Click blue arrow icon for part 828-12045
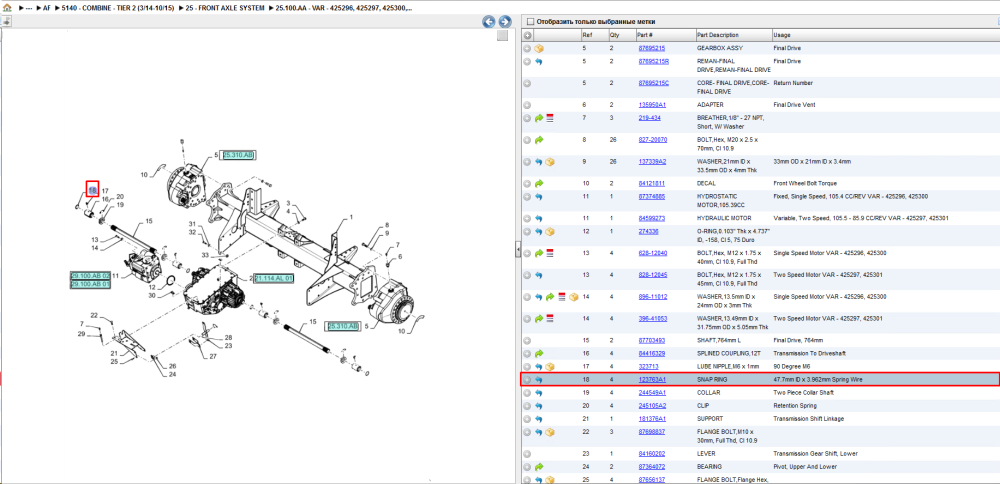Viewport: 1000px width, 484px height. pos(539,275)
